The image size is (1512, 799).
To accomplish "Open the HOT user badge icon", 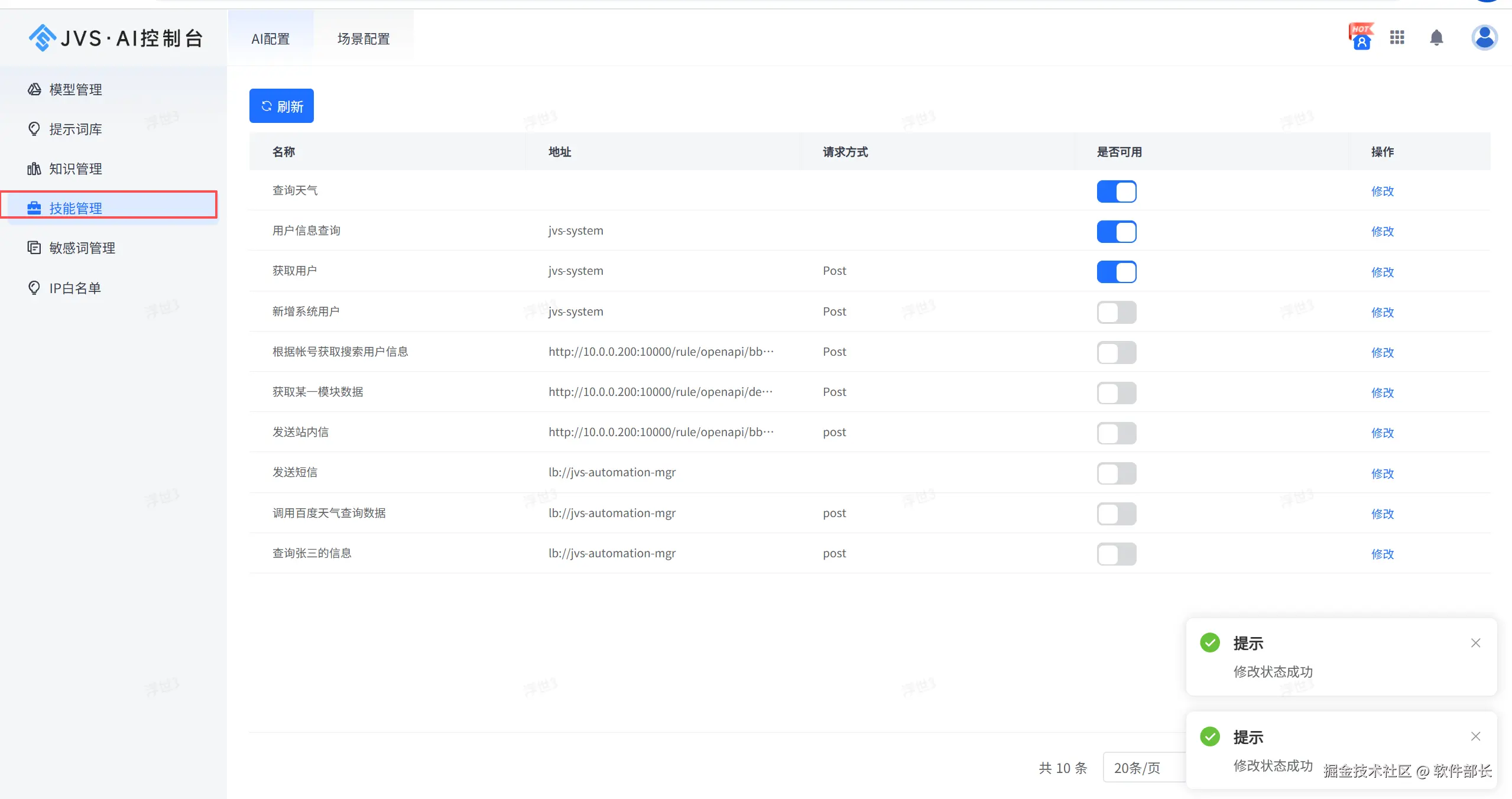I will point(1361,37).
